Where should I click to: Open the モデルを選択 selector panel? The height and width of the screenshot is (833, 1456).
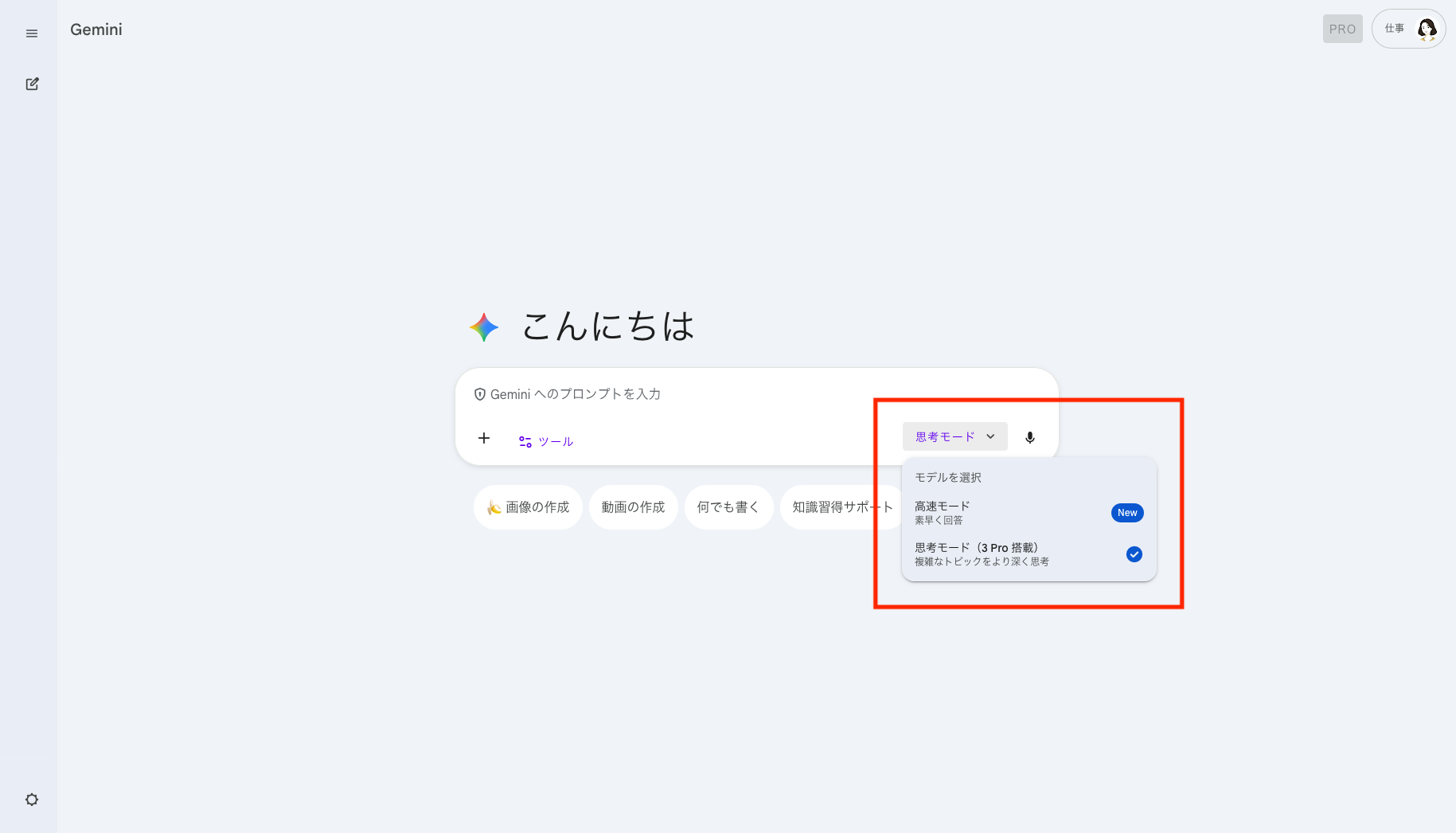[x=948, y=478]
